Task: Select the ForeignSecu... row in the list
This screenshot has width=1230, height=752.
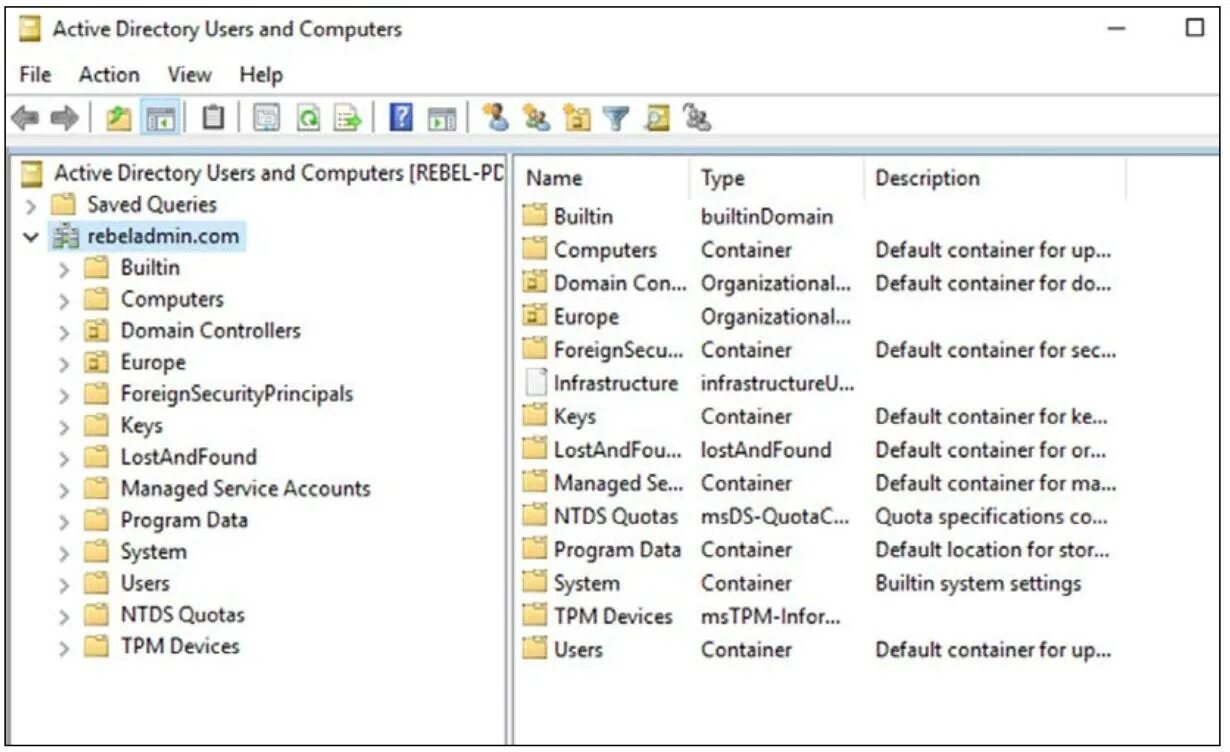Action: (x=820, y=350)
